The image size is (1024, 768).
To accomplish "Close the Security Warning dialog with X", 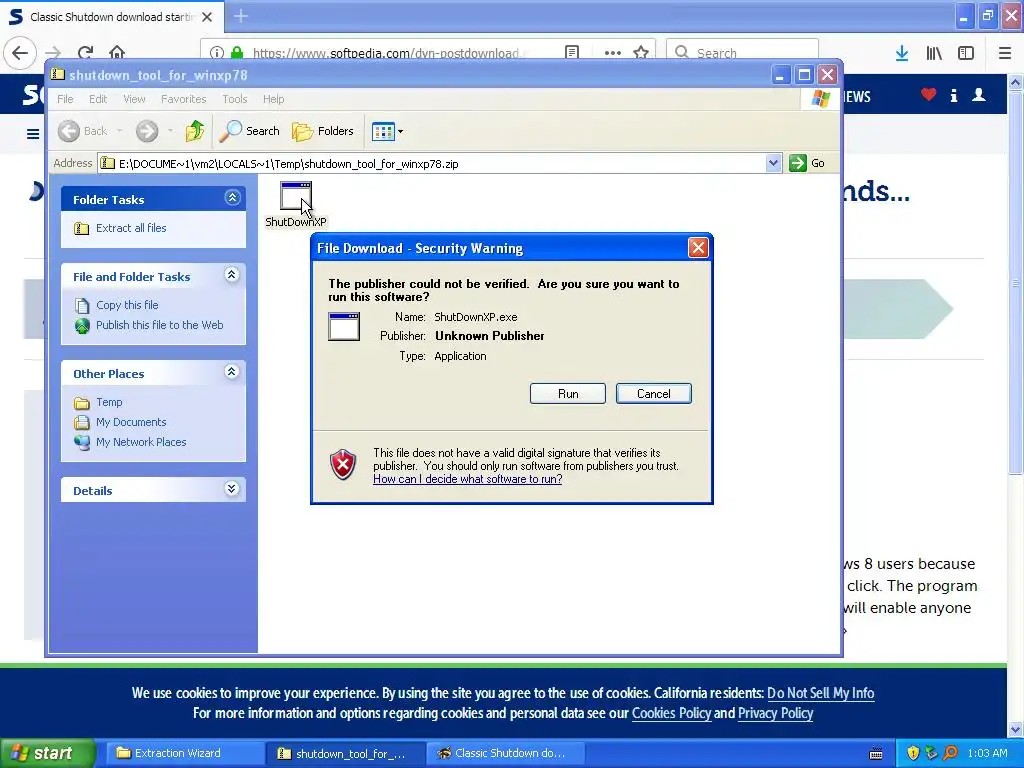I will click(x=698, y=248).
